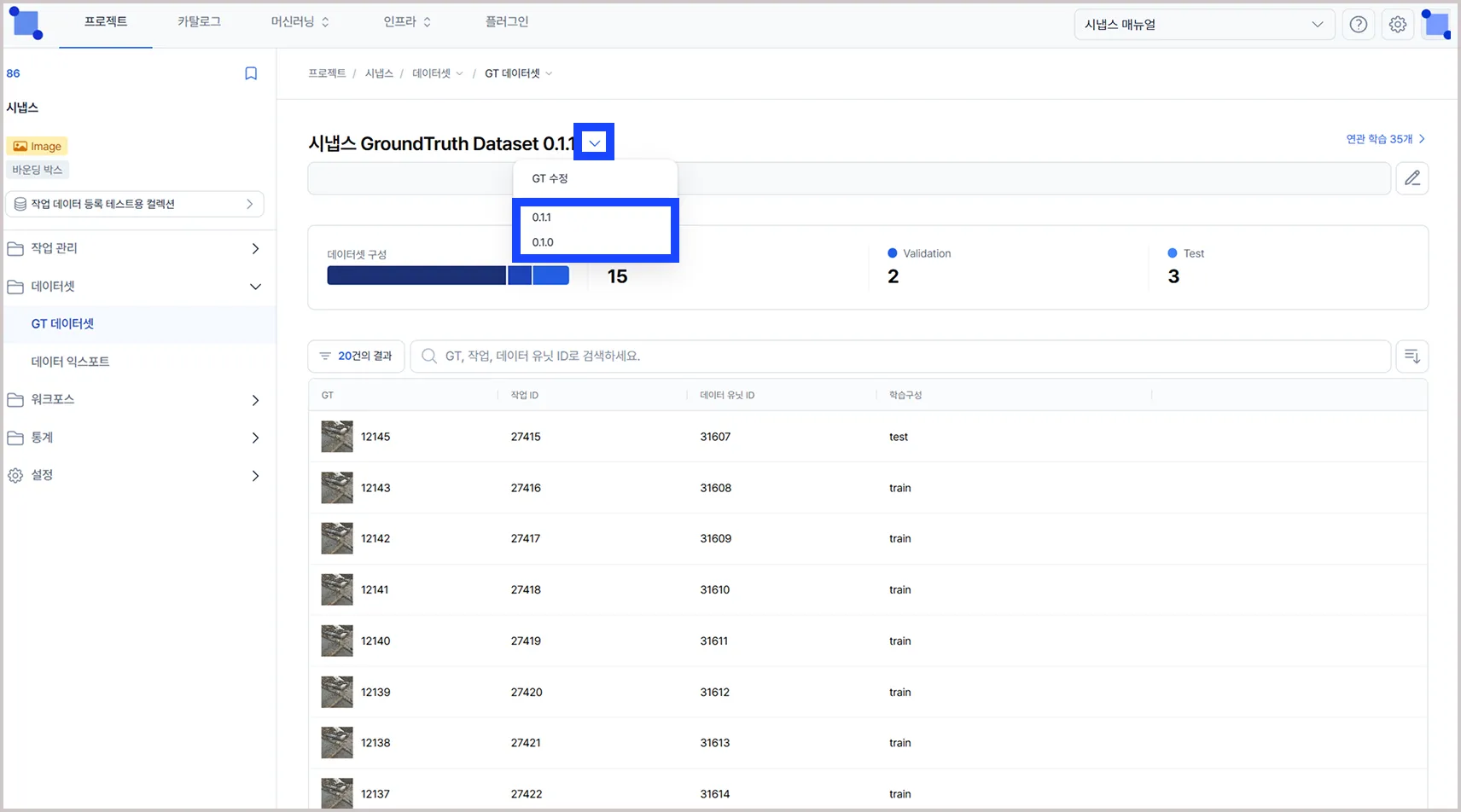Open the 작업 데이터 등록 테스트용 컬렉션 selector
1461x812 pixels.
(x=135, y=204)
